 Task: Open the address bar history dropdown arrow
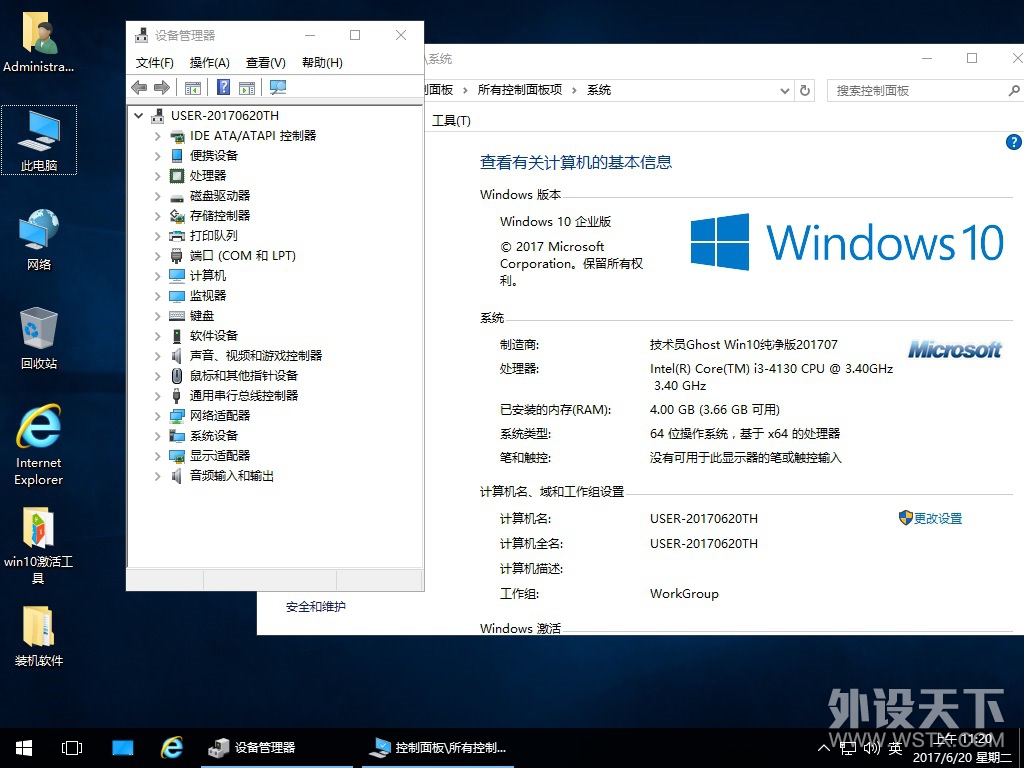pyautogui.click(x=785, y=91)
